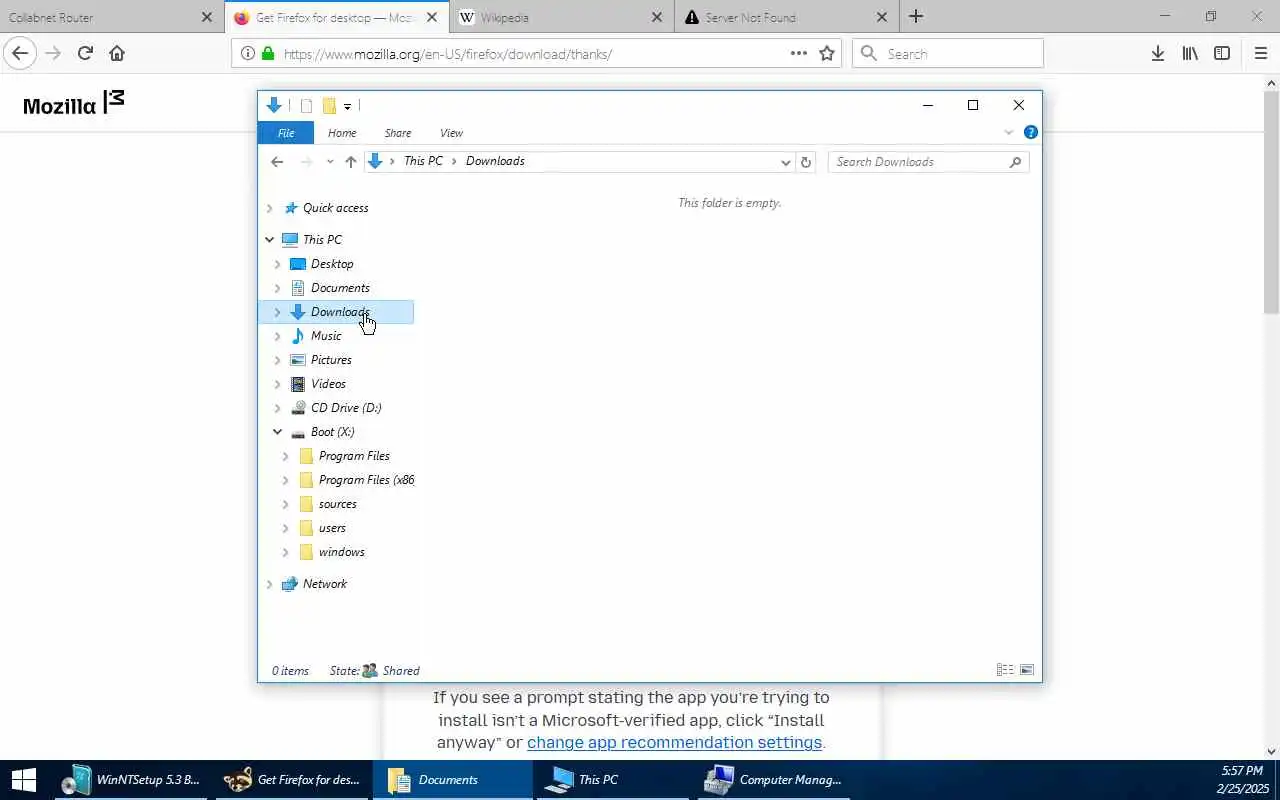Select the sources folder
The height and width of the screenshot is (800, 1280).
click(x=337, y=504)
